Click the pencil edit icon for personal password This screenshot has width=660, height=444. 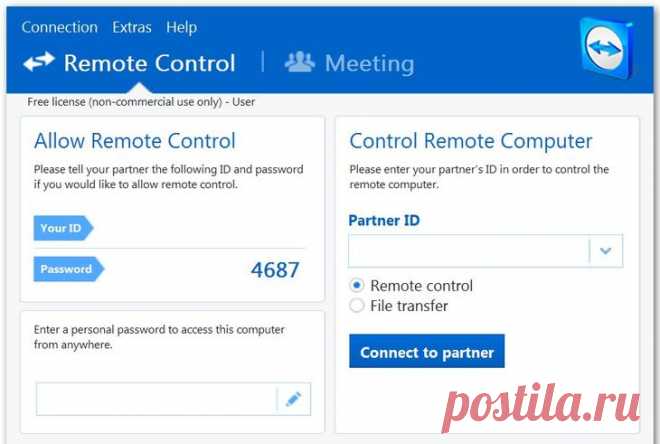click(293, 399)
